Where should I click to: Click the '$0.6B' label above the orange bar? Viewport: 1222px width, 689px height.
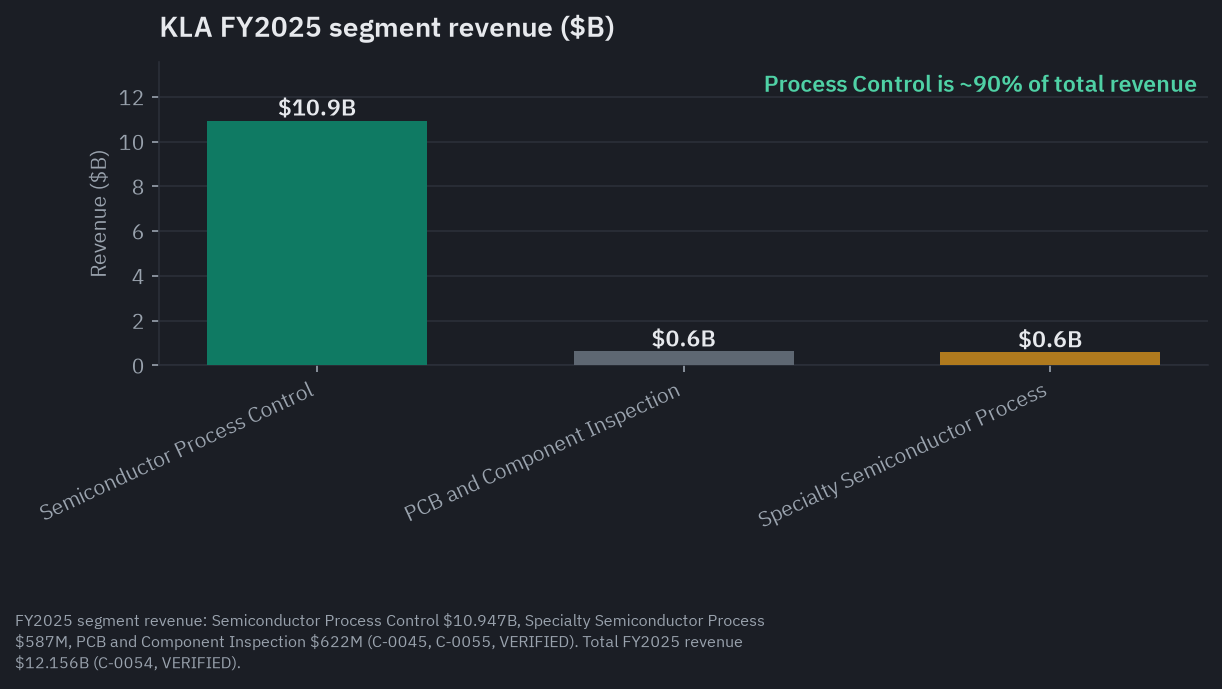click(1050, 339)
